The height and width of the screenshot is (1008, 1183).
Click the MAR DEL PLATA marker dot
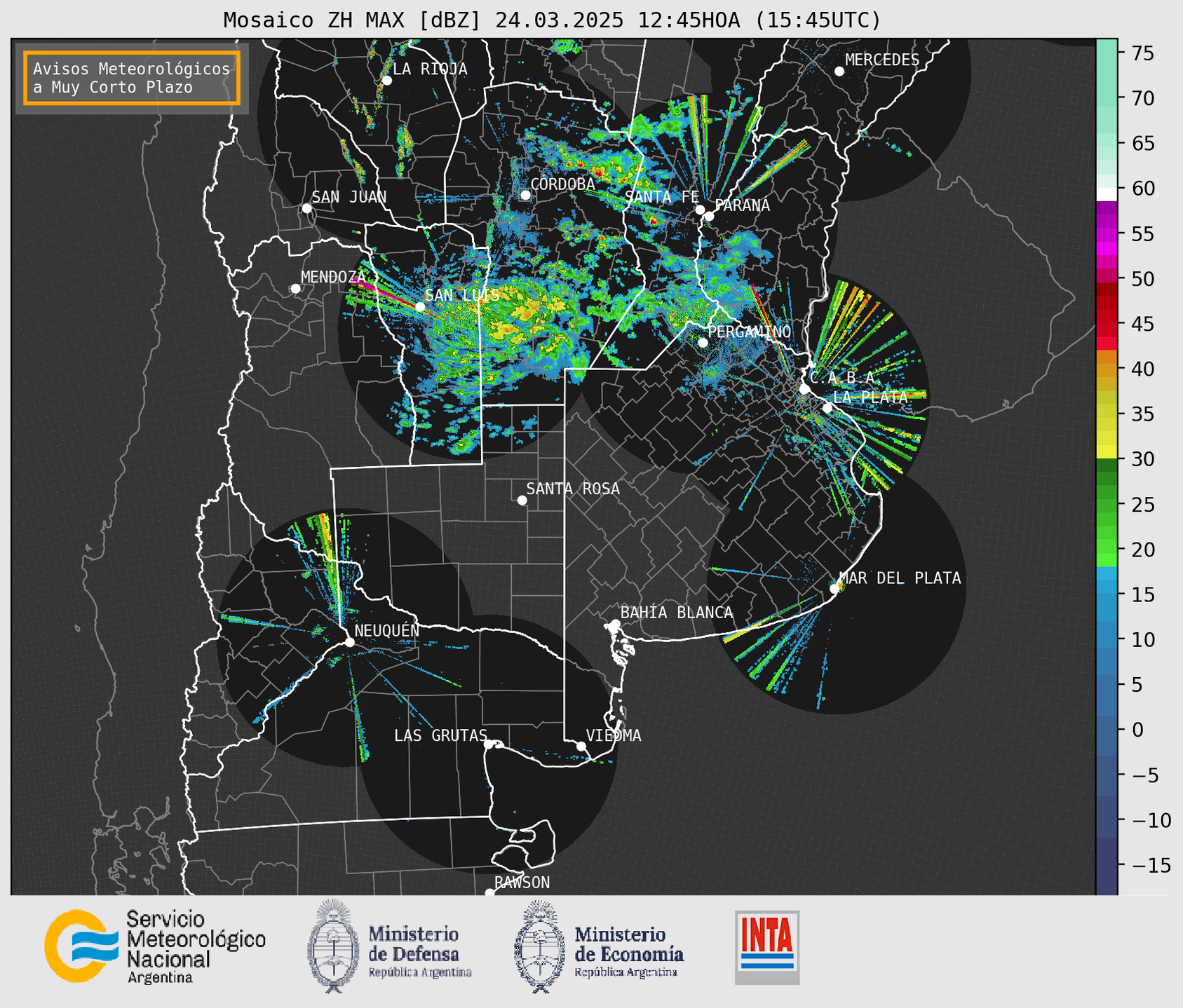[834, 589]
